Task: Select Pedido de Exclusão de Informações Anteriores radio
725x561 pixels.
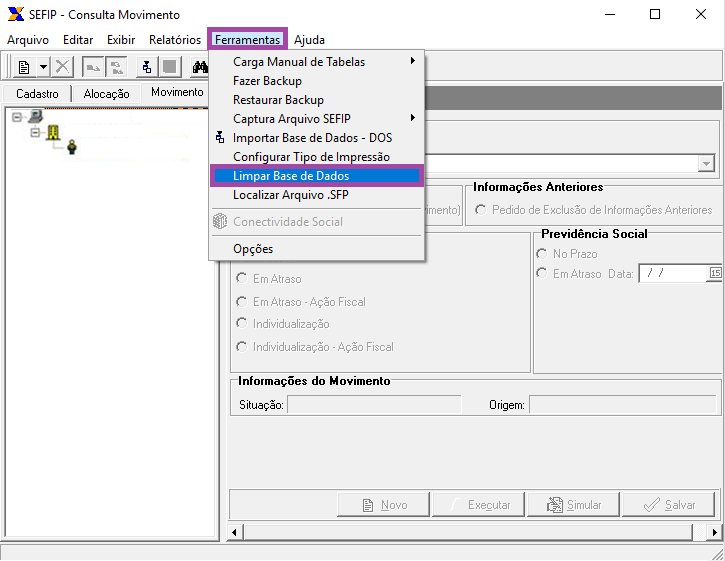Action: tap(480, 210)
